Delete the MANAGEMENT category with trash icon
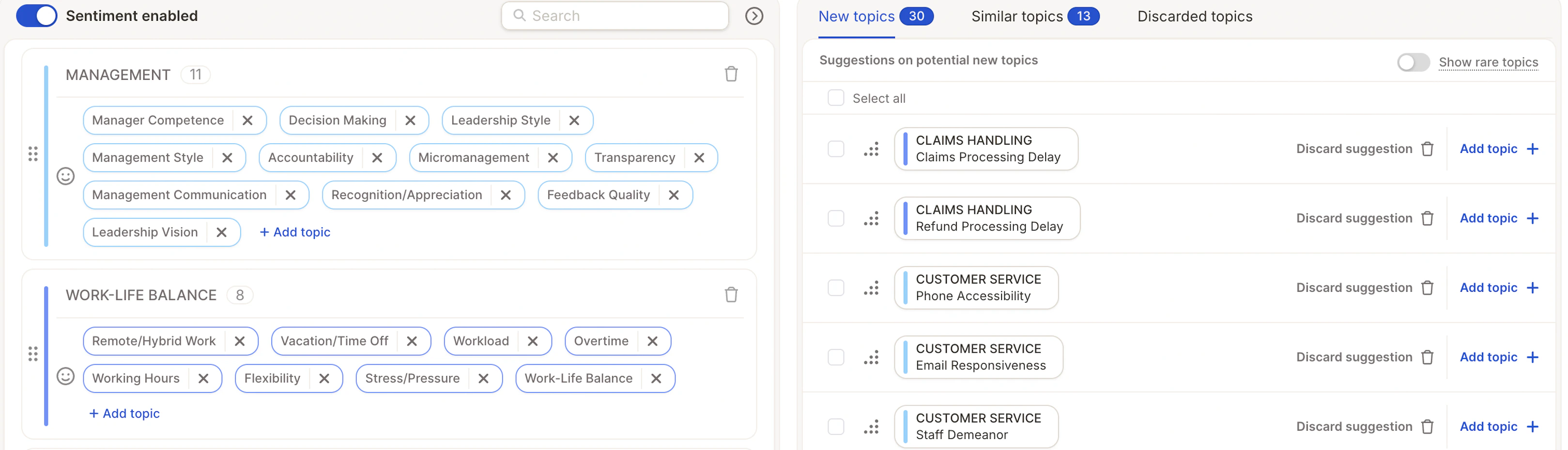 coord(731,74)
